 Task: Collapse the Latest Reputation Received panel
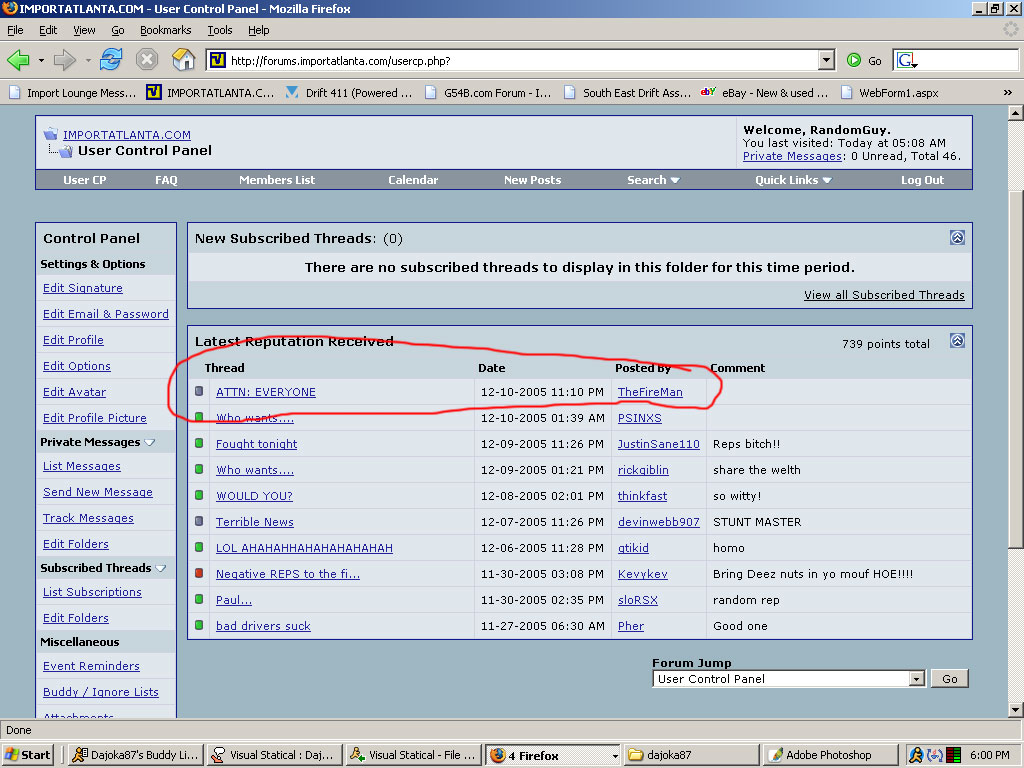[957, 341]
